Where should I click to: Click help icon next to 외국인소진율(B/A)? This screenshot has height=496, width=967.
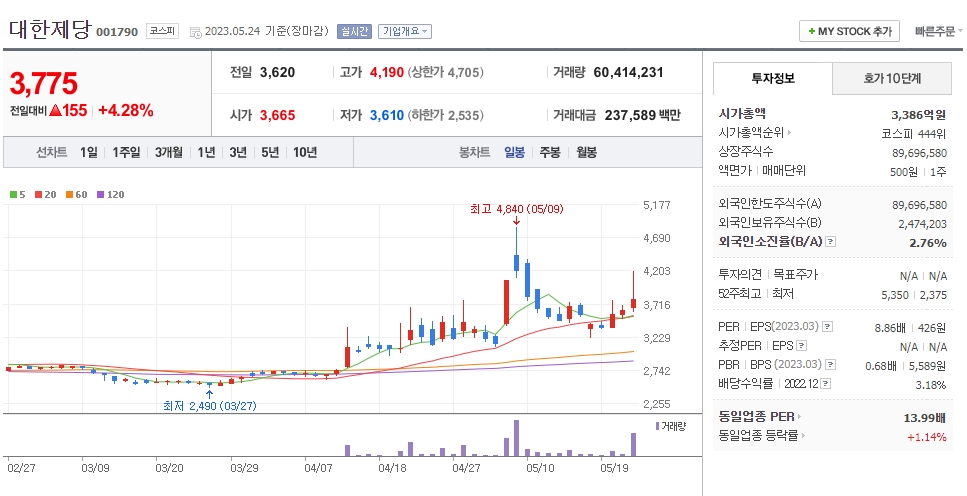(830, 242)
